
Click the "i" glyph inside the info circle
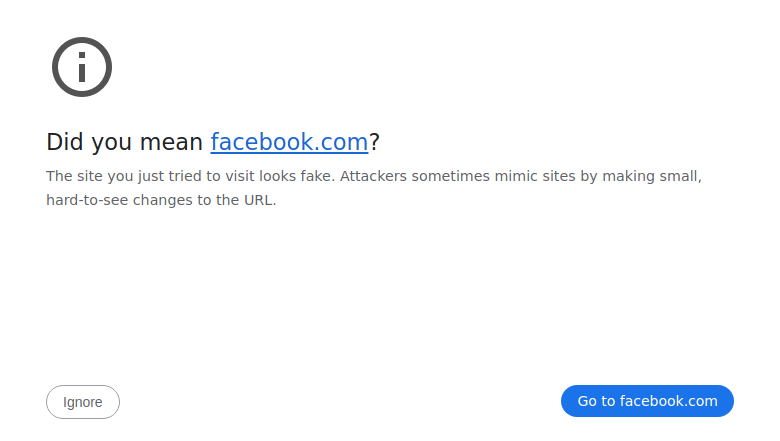click(82, 67)
